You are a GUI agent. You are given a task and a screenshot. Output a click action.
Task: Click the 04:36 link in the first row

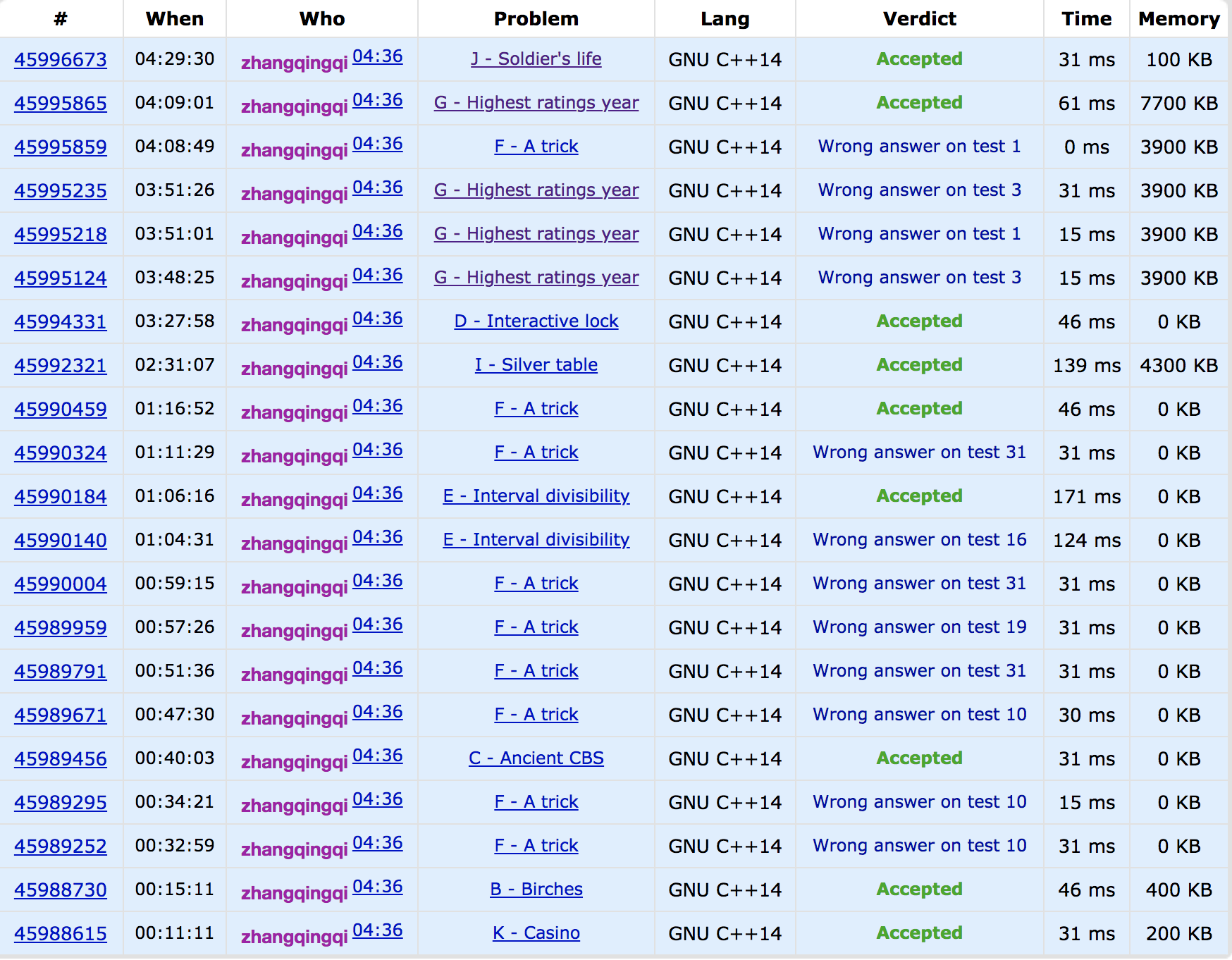(377, 56)
